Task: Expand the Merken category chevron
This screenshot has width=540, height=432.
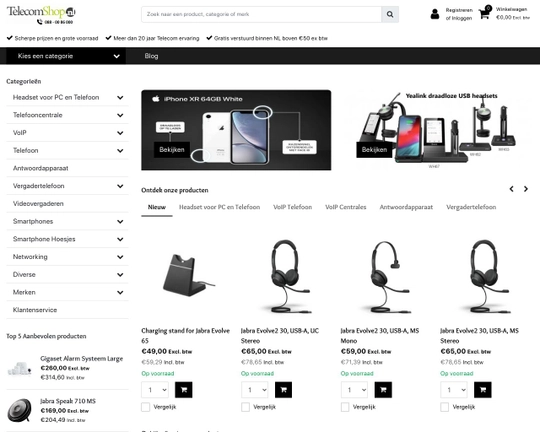Action: click(x=120, y=292)
